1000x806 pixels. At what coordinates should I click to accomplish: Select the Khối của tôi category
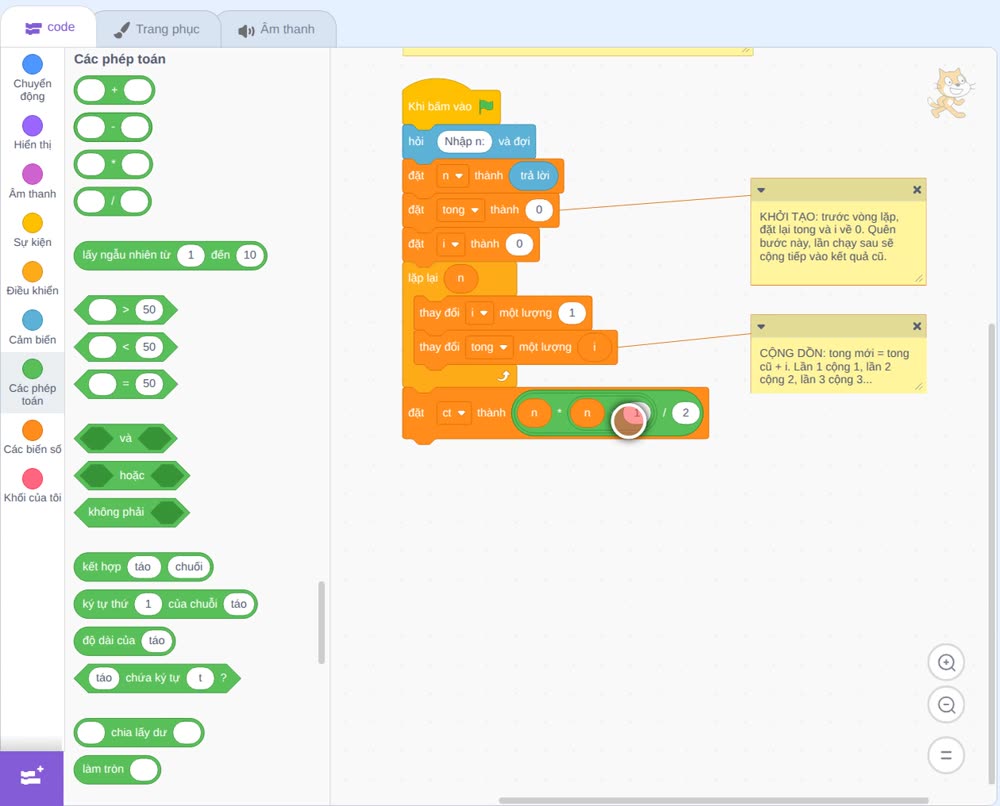[x=33, y=485]
